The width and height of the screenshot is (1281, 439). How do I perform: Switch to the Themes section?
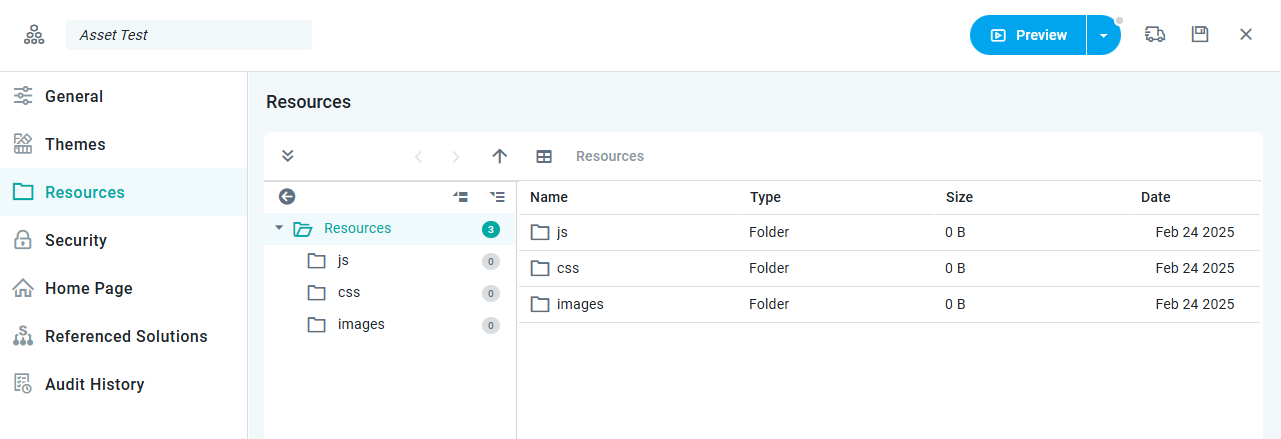point(75,145)
